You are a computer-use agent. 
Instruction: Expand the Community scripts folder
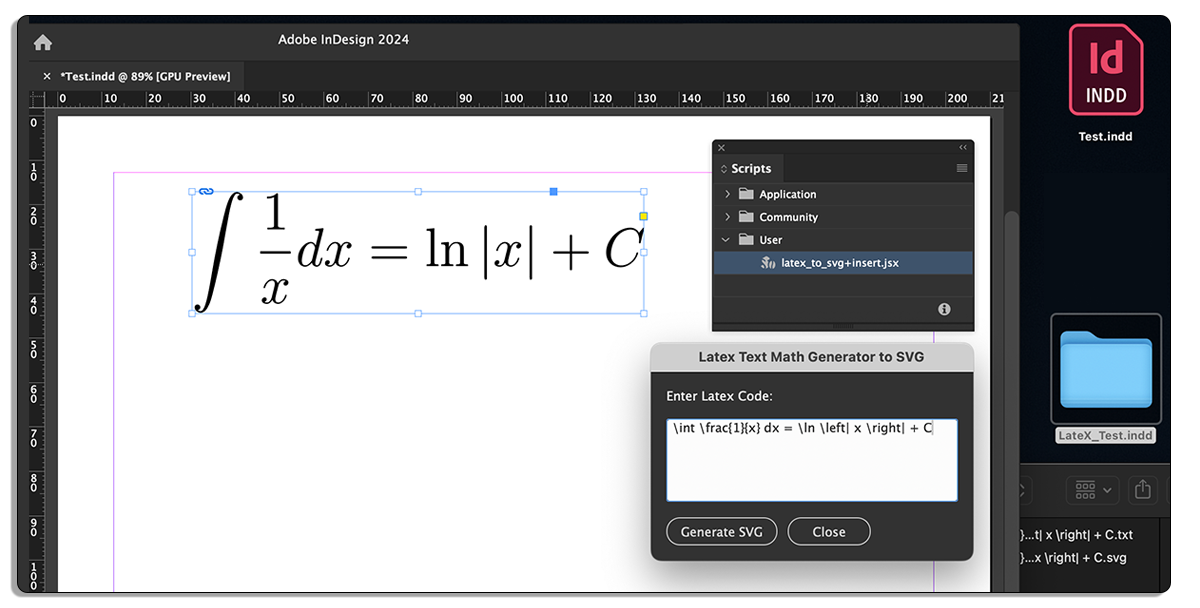tap(729, 217)
